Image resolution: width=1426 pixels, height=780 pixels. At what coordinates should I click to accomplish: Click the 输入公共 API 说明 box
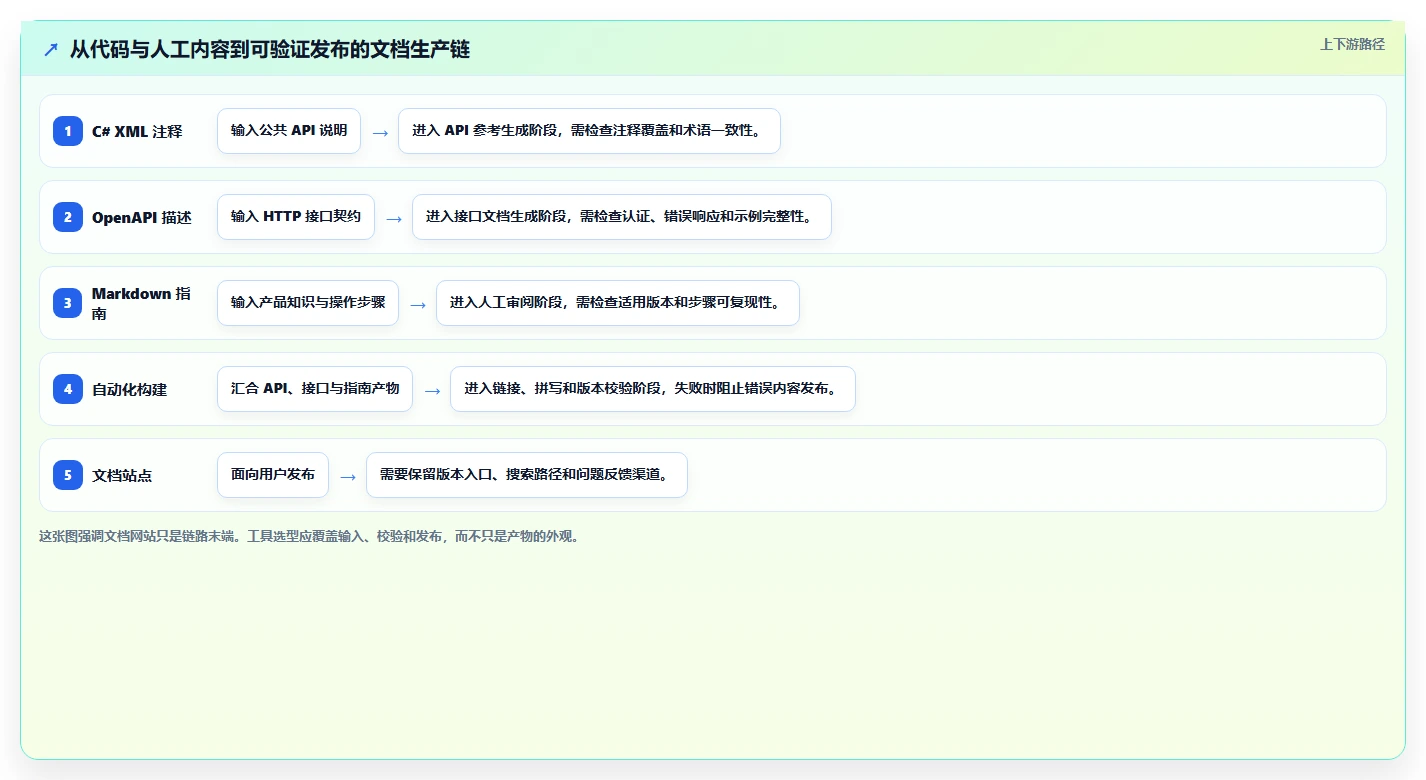point(289,131)
